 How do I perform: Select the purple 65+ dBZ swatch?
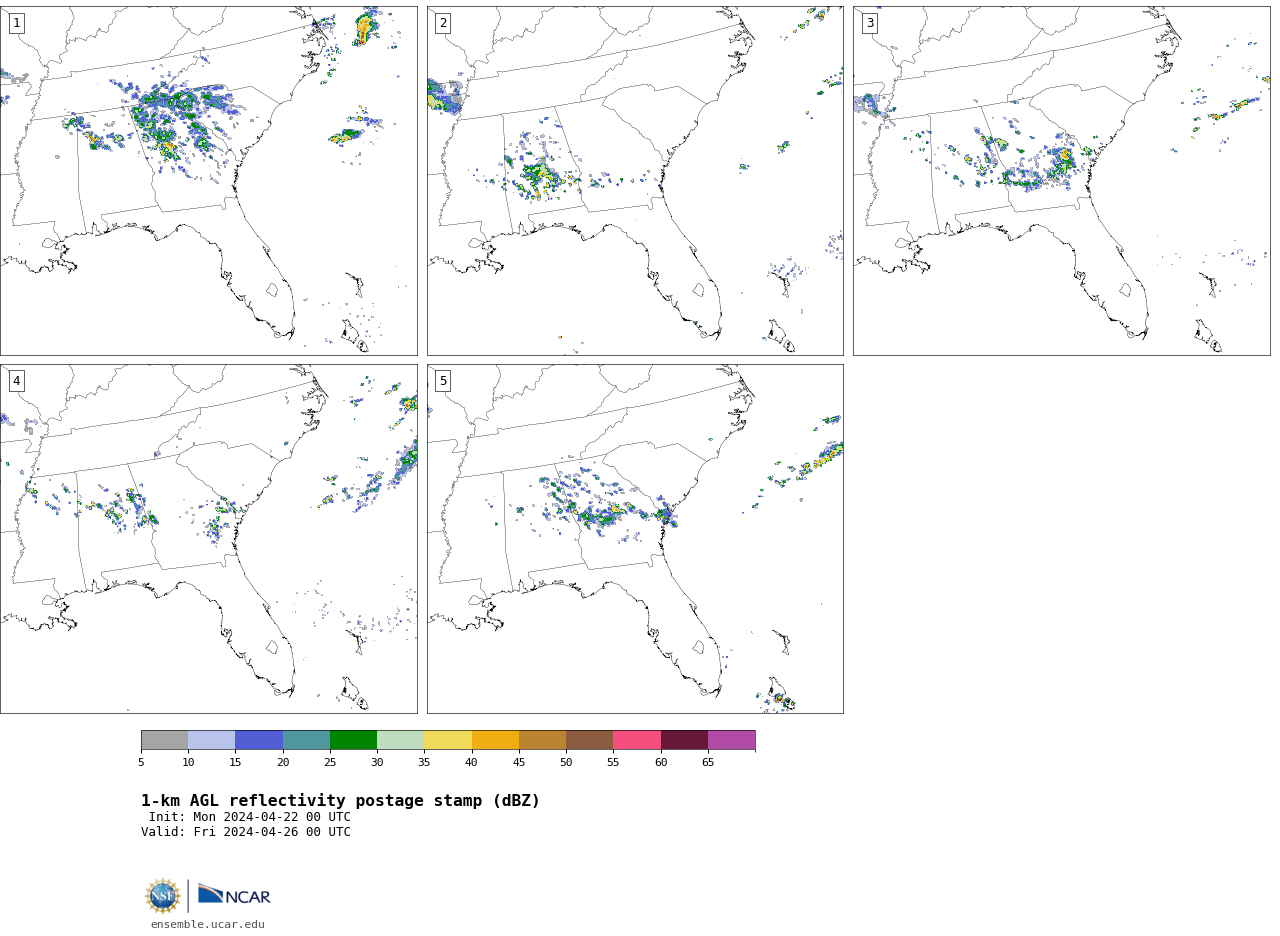click(x=731, y=740)
